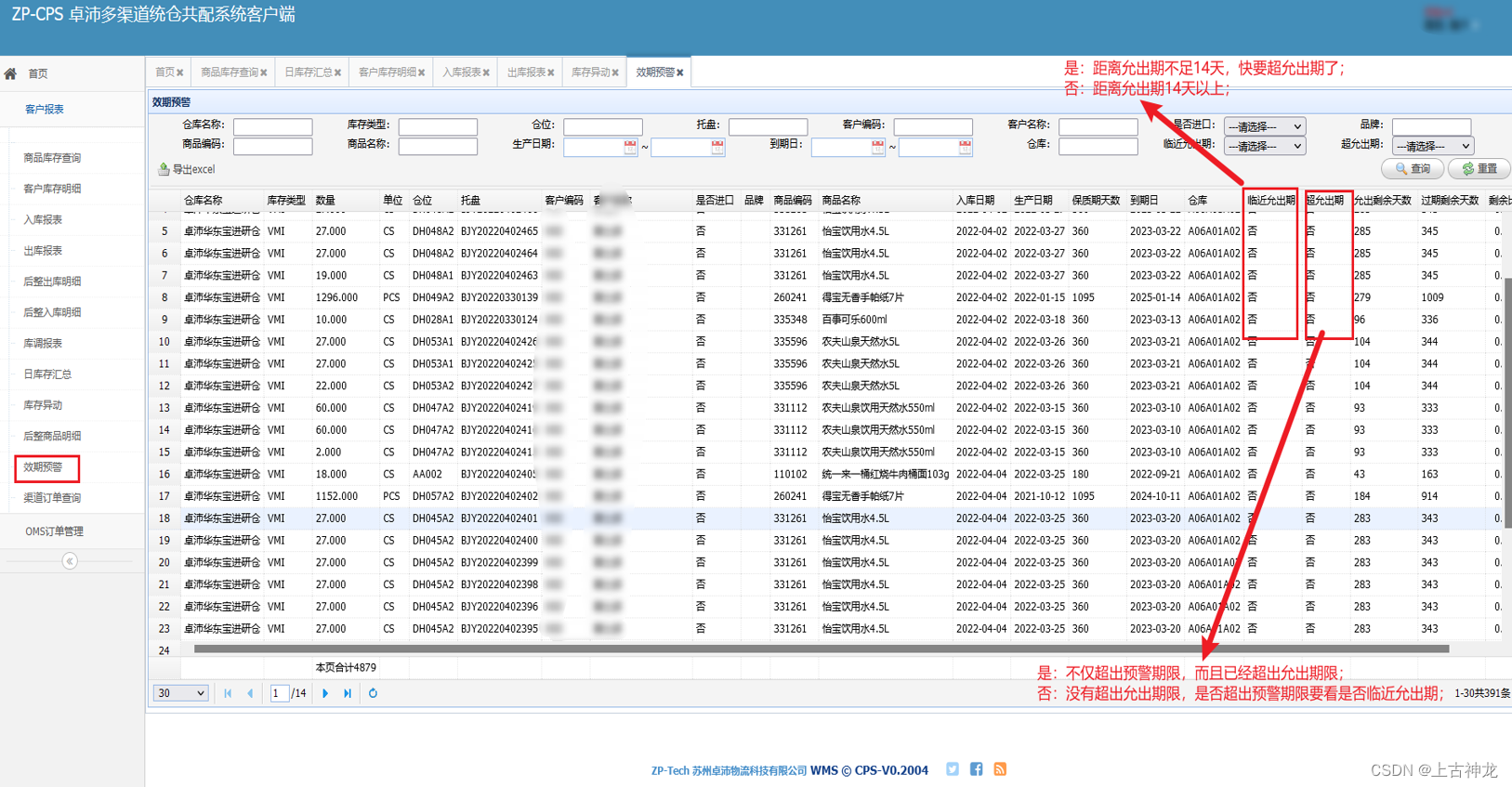1512x787 pixels.
Task: Open 客户库存明细 in the sidebar
Action: [52, 189]
